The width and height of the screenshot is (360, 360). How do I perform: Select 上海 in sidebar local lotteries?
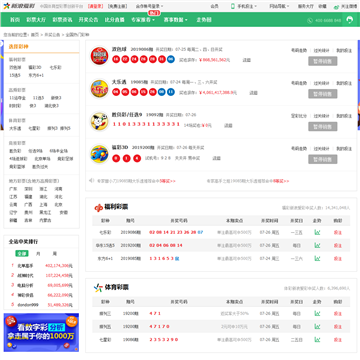(43, 205)
